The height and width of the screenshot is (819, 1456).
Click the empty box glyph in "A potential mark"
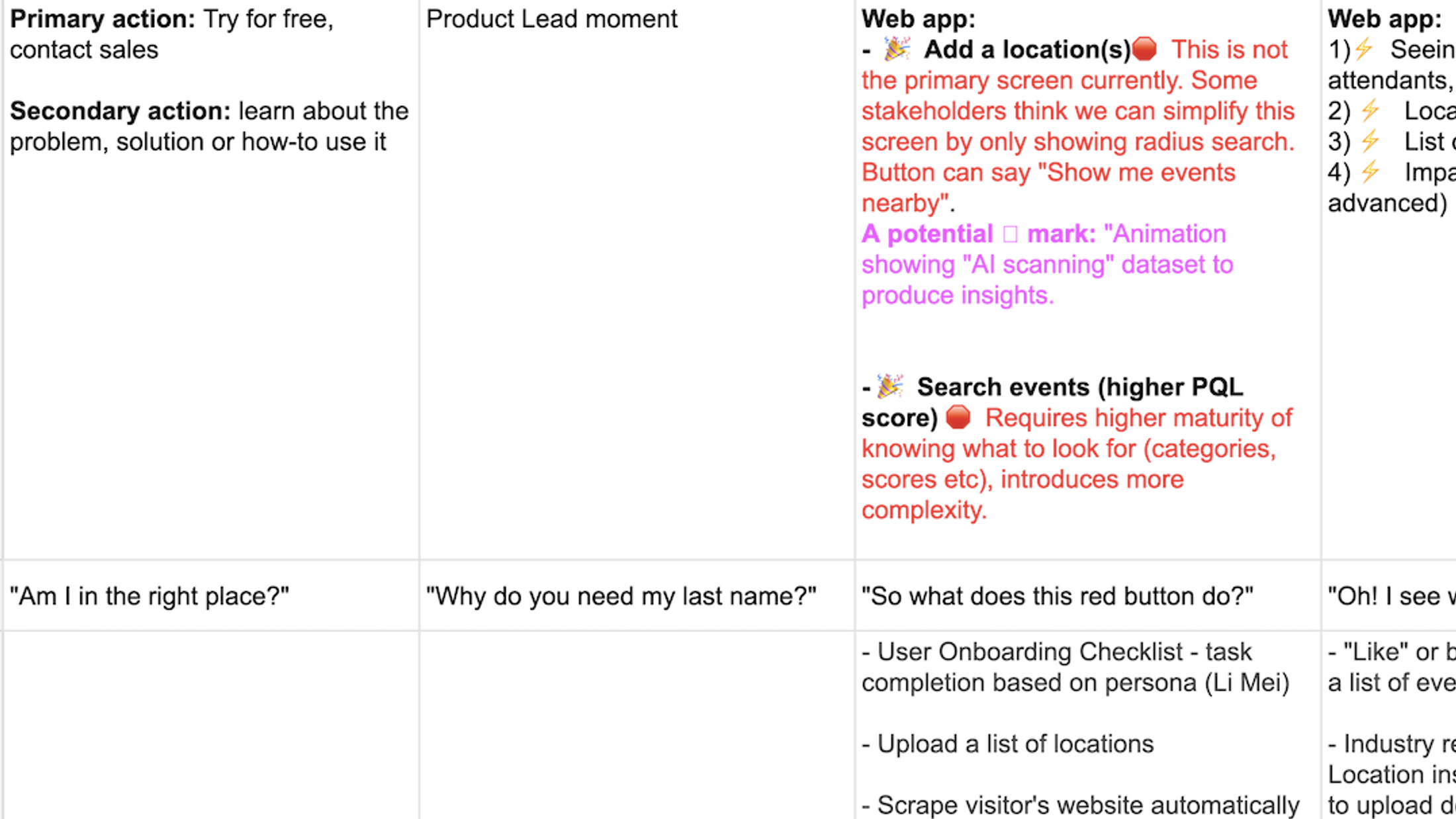point(1010,234)
